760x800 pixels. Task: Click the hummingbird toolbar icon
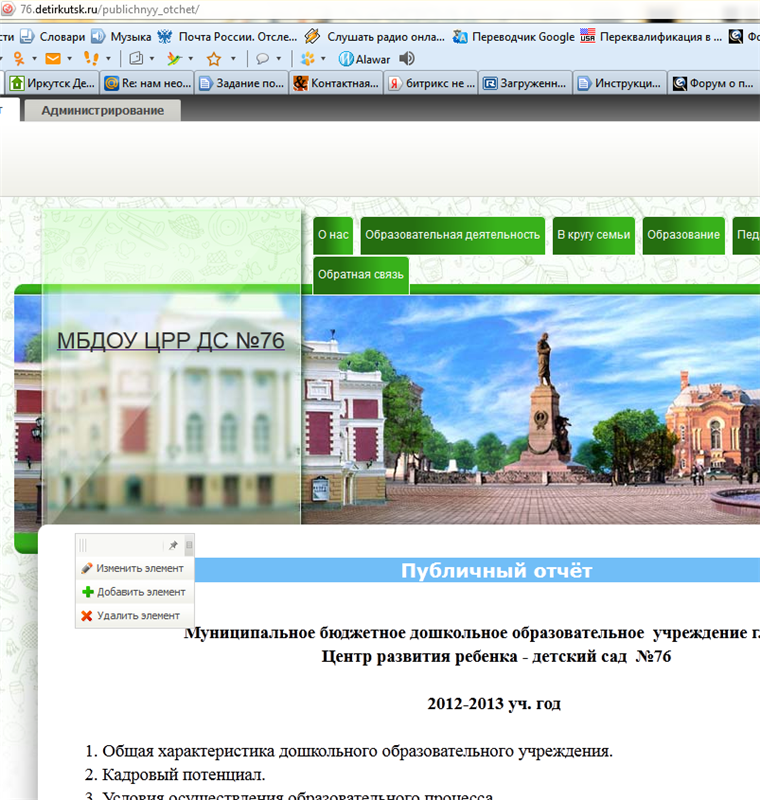pos(174,59)
